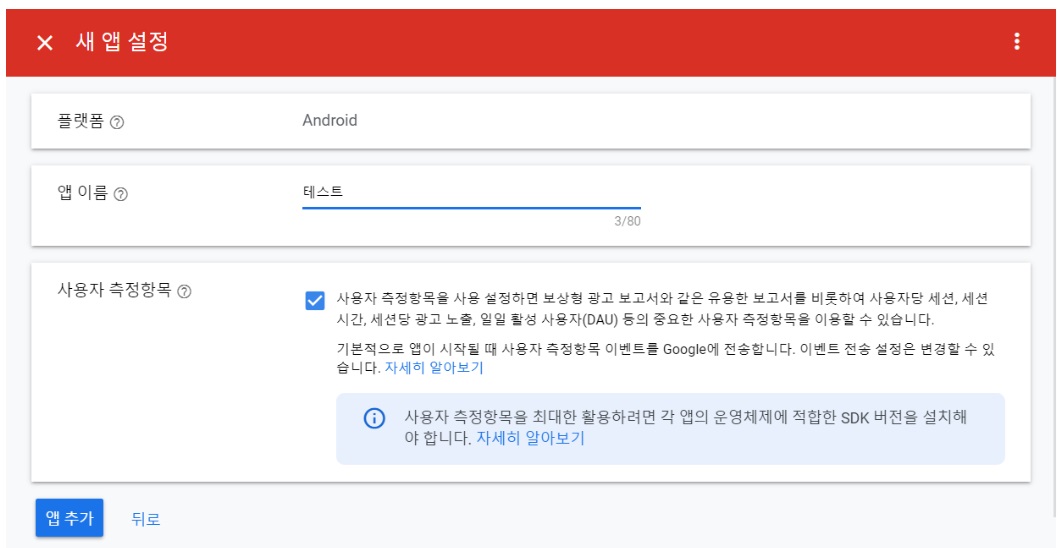Click the info icon in SDK notice
The height and width of the screenshot is (548, 1061).
[374, 417]
